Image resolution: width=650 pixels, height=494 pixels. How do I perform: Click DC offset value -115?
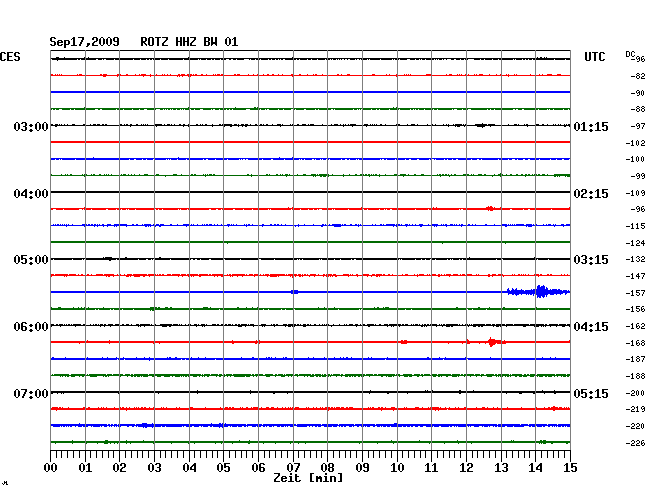coord(635,226)
